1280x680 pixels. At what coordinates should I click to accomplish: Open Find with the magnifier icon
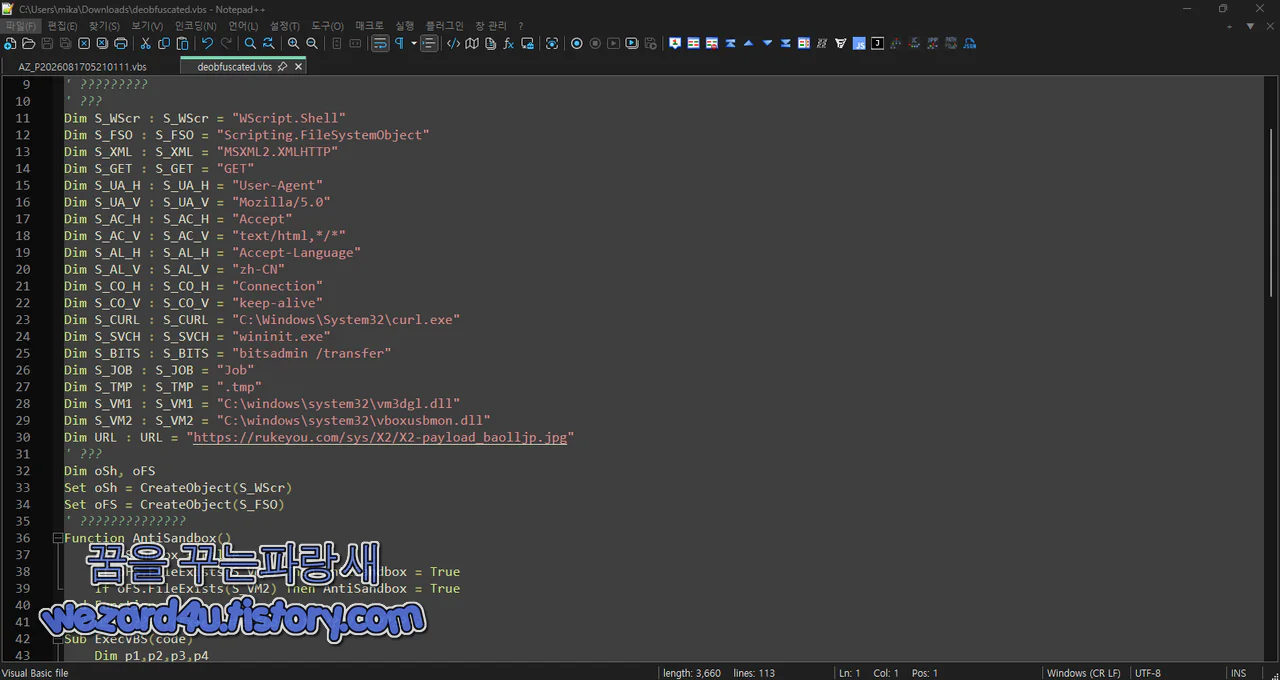point(250,43)
